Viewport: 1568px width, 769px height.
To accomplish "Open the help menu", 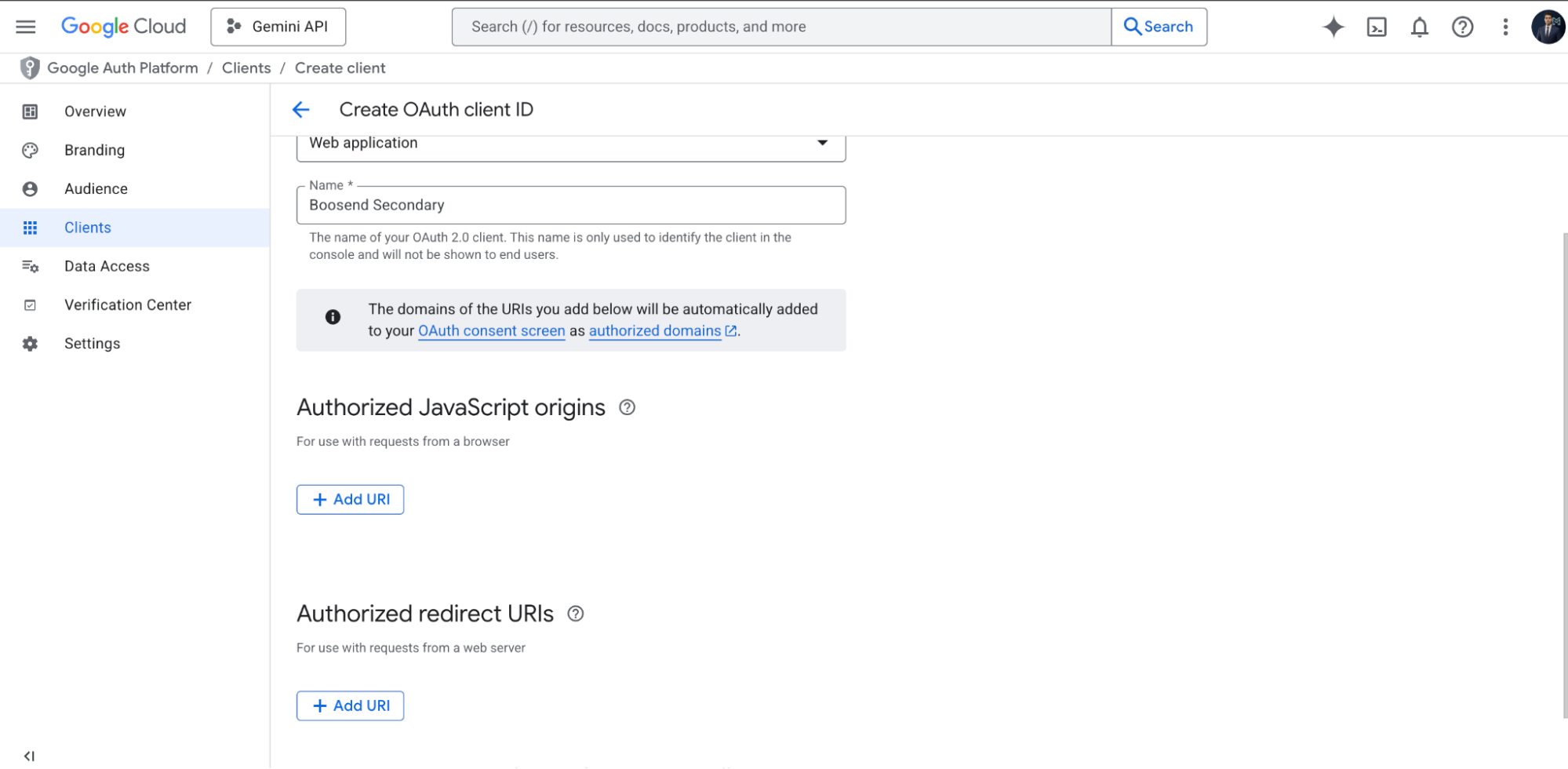I will point(1461,26).
